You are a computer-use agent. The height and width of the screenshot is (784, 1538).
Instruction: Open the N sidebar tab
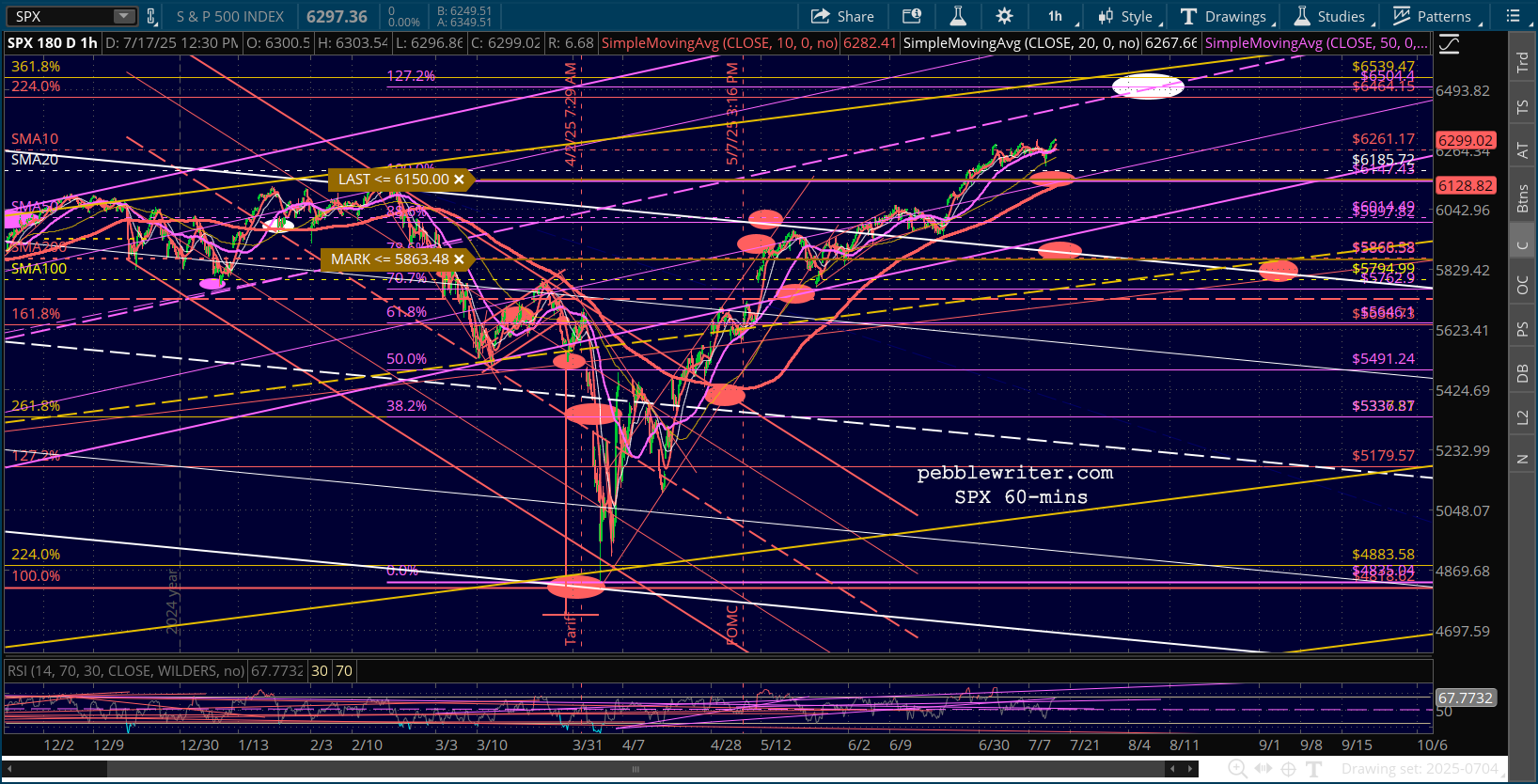(x=1522, y=459)
